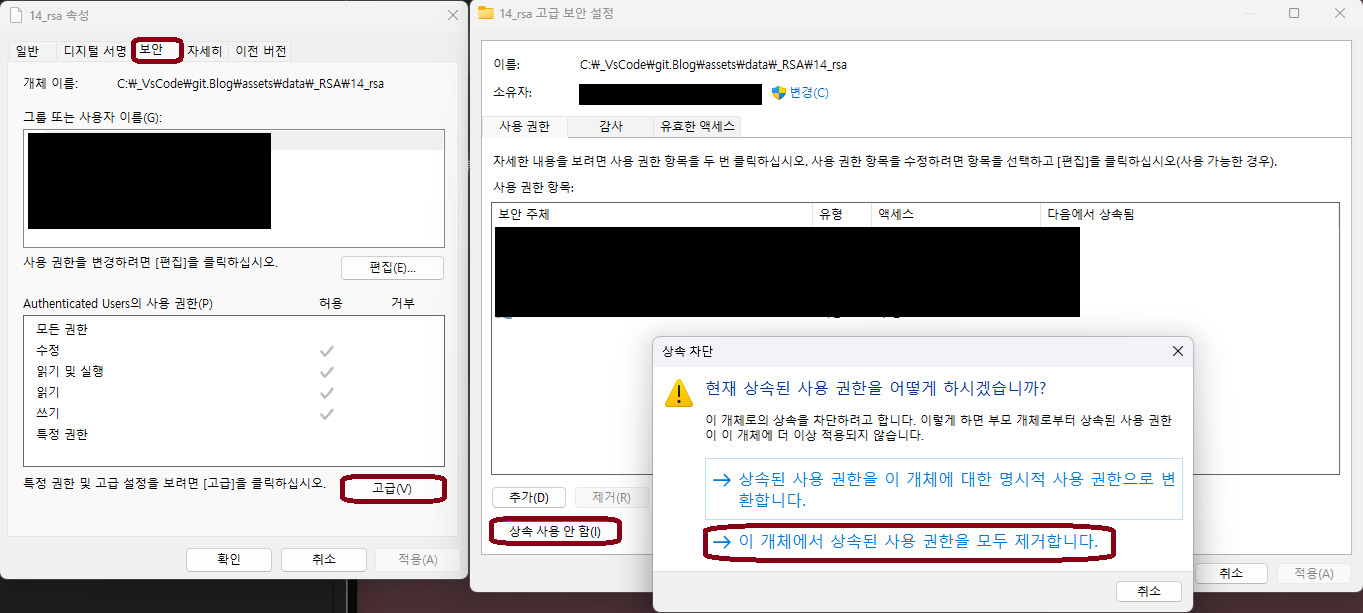This screenshot has height=613, width=1363.
Task: Select the 자세히 tab
Action: (205, 51)
